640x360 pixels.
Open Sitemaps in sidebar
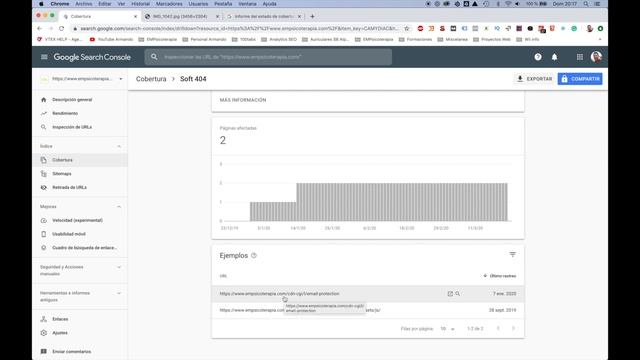[62, 174]
